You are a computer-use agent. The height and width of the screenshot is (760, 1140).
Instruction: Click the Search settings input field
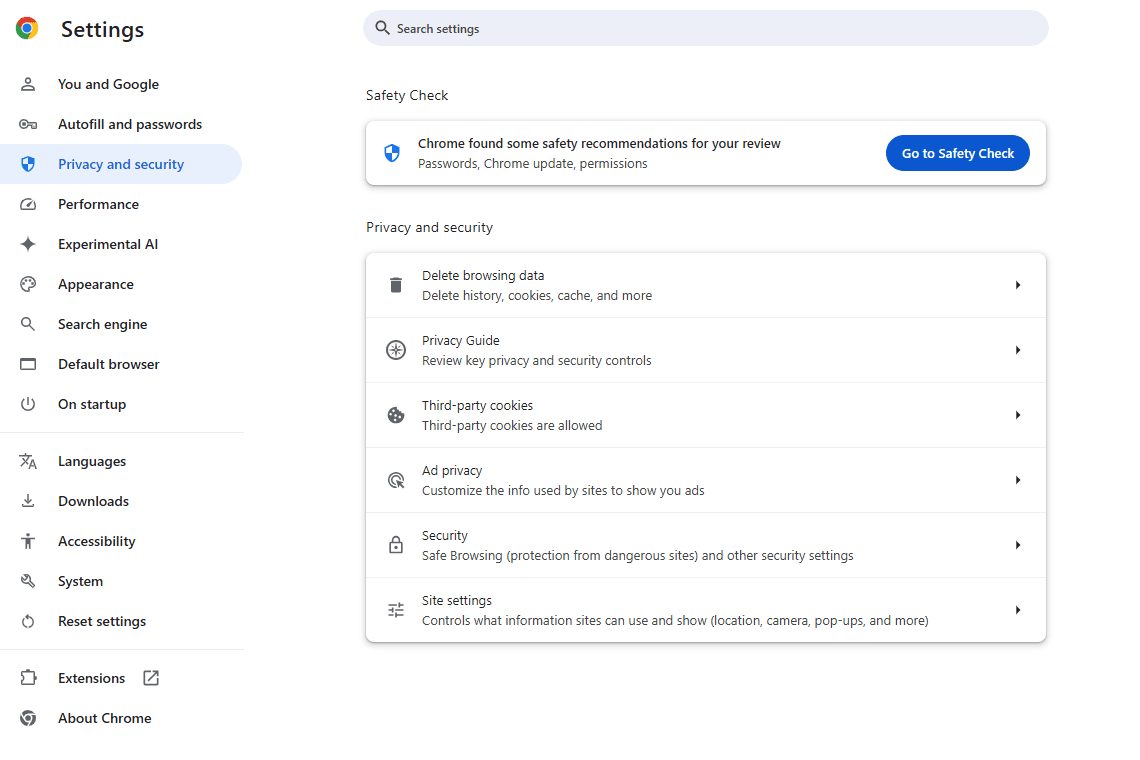(x=705, y=28)
